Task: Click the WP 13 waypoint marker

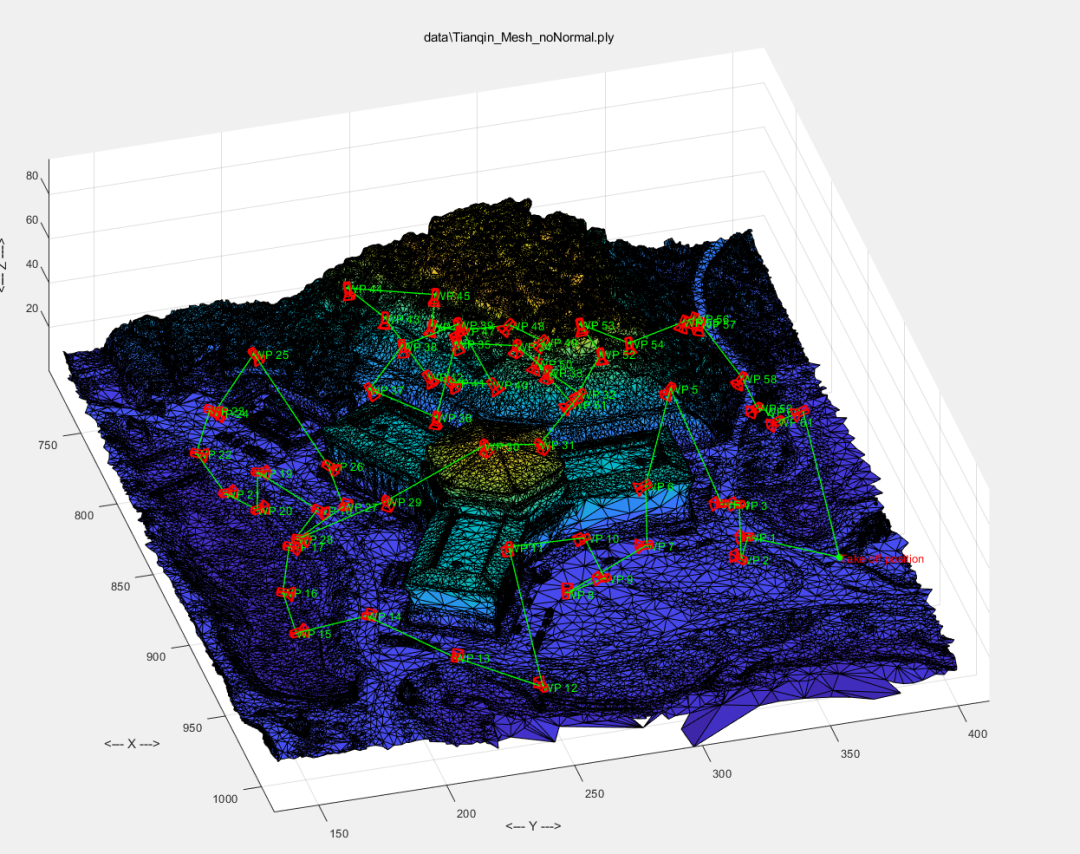Action: click(458, 656)
